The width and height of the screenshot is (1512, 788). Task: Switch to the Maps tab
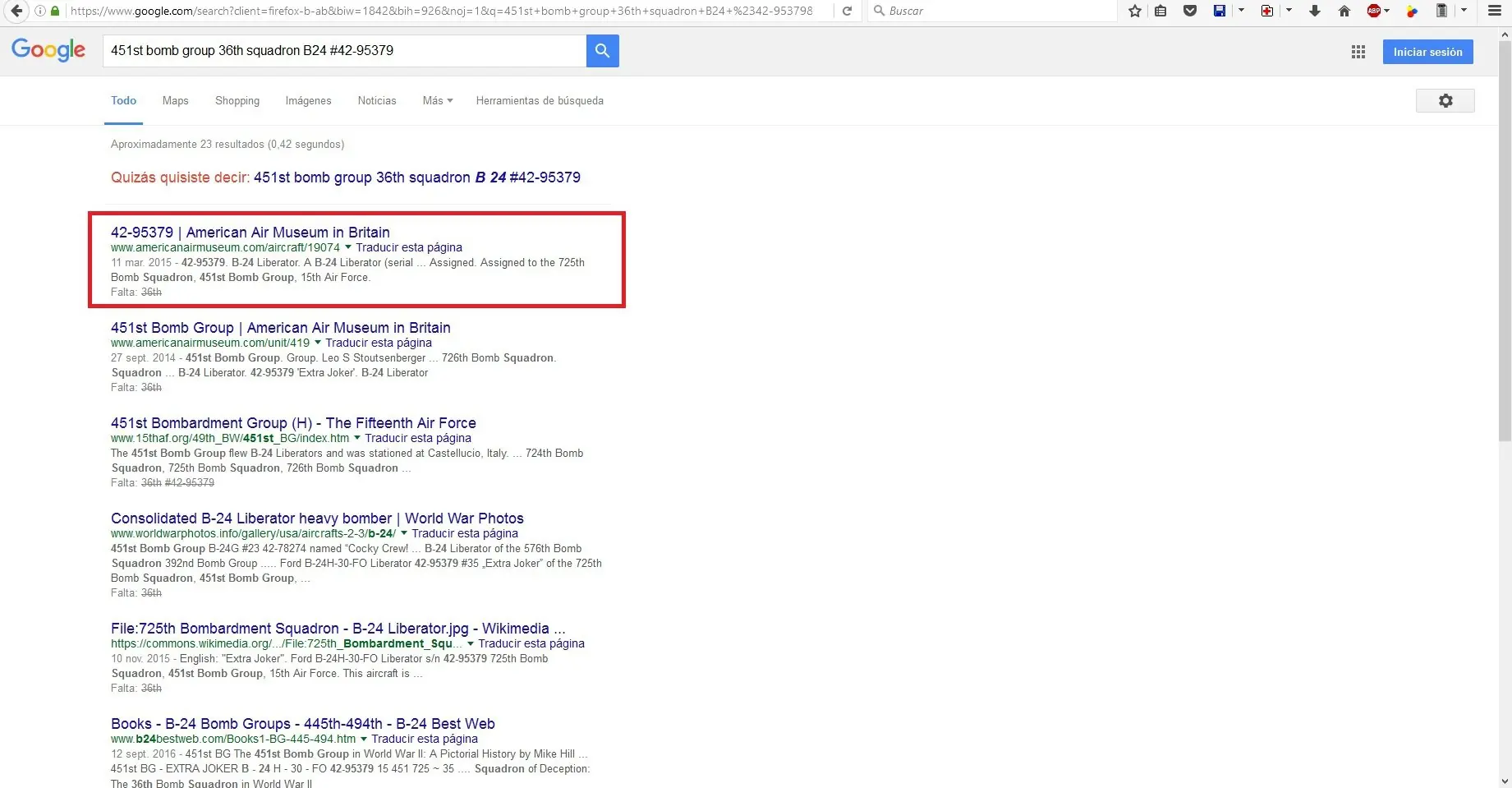click(x=175, y=100)
